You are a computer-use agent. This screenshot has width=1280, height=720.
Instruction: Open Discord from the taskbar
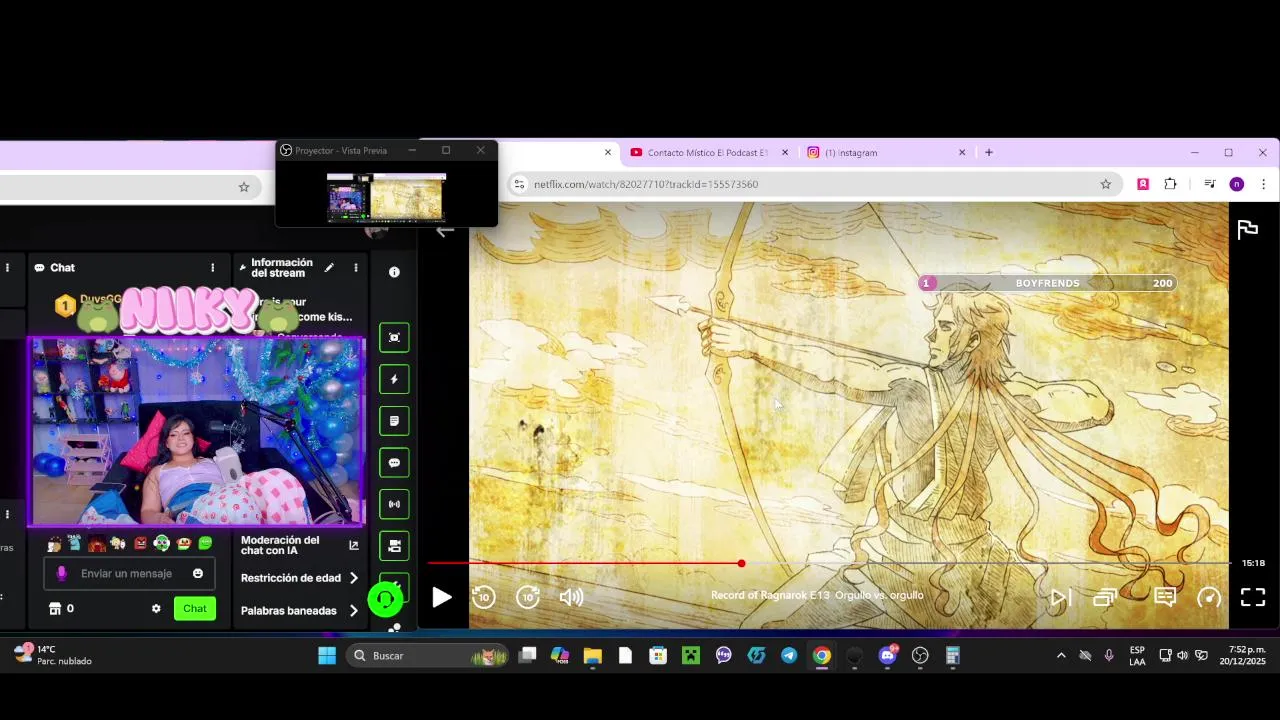[888, 656]
